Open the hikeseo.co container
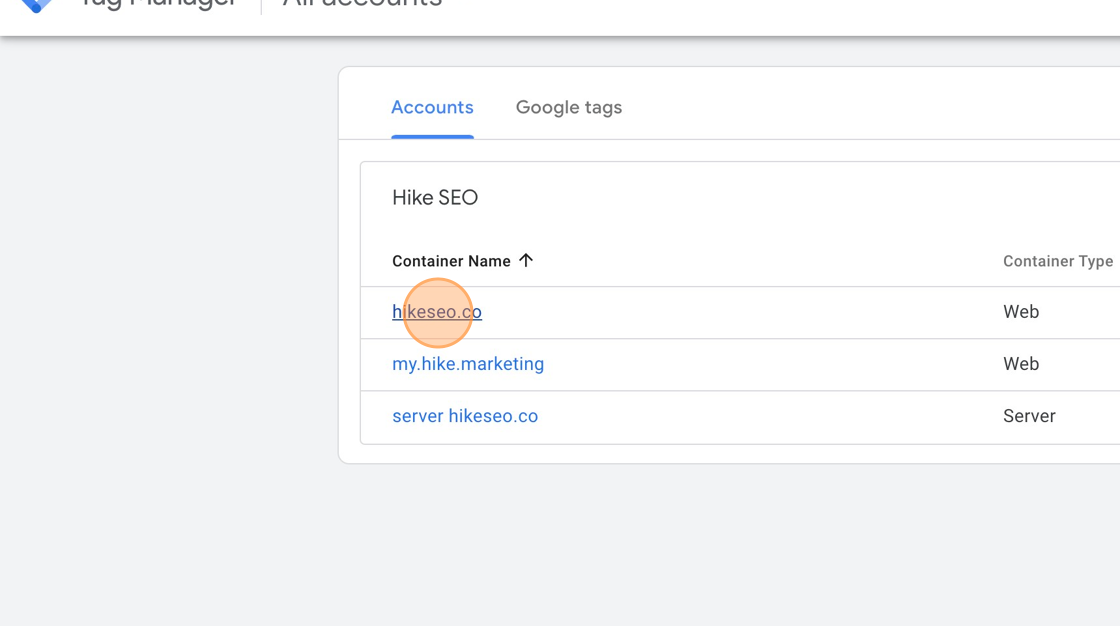1120x626 pixels. (x=436, y=312)
